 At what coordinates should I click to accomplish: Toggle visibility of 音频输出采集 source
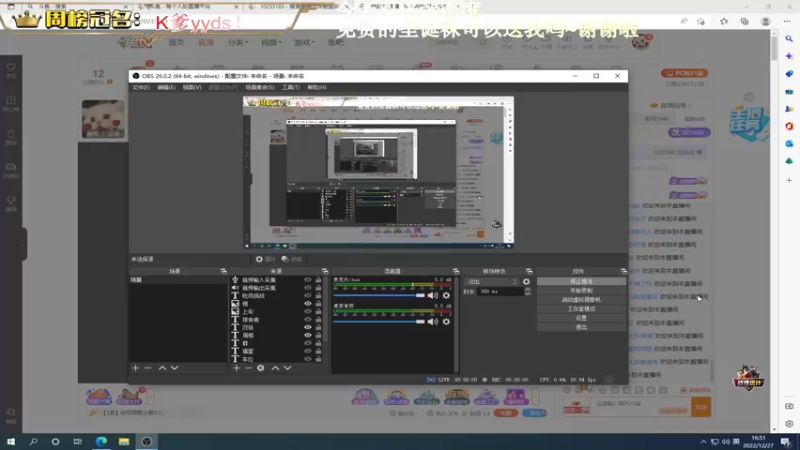308,288
